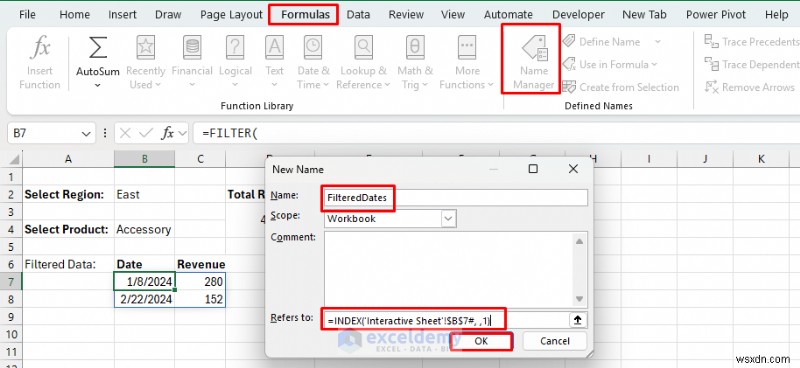Expand the formula bar fx dropdown chevron

pyautogui.click(x=183, y=134)
